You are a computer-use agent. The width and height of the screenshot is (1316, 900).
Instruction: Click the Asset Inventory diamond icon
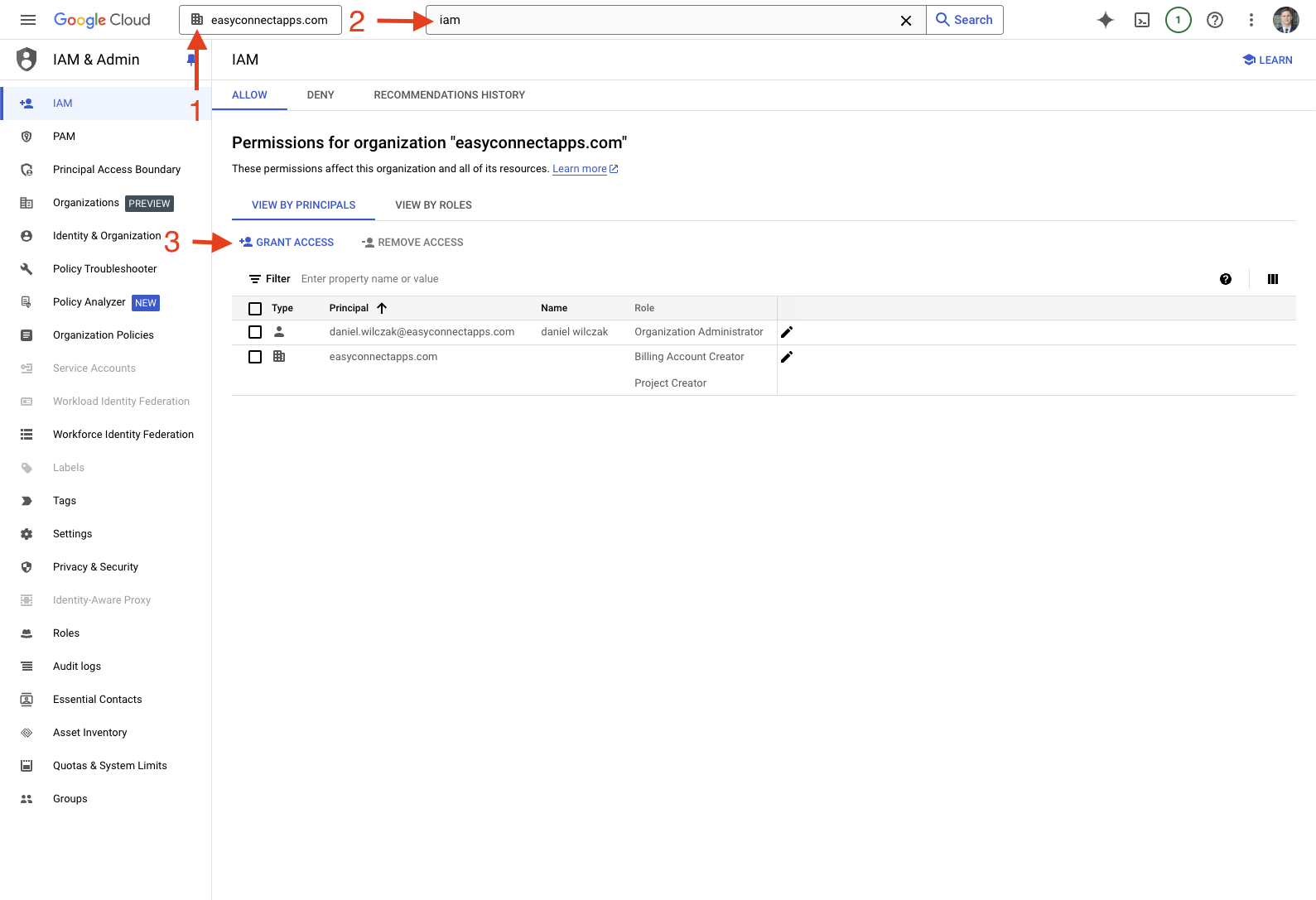27,733
